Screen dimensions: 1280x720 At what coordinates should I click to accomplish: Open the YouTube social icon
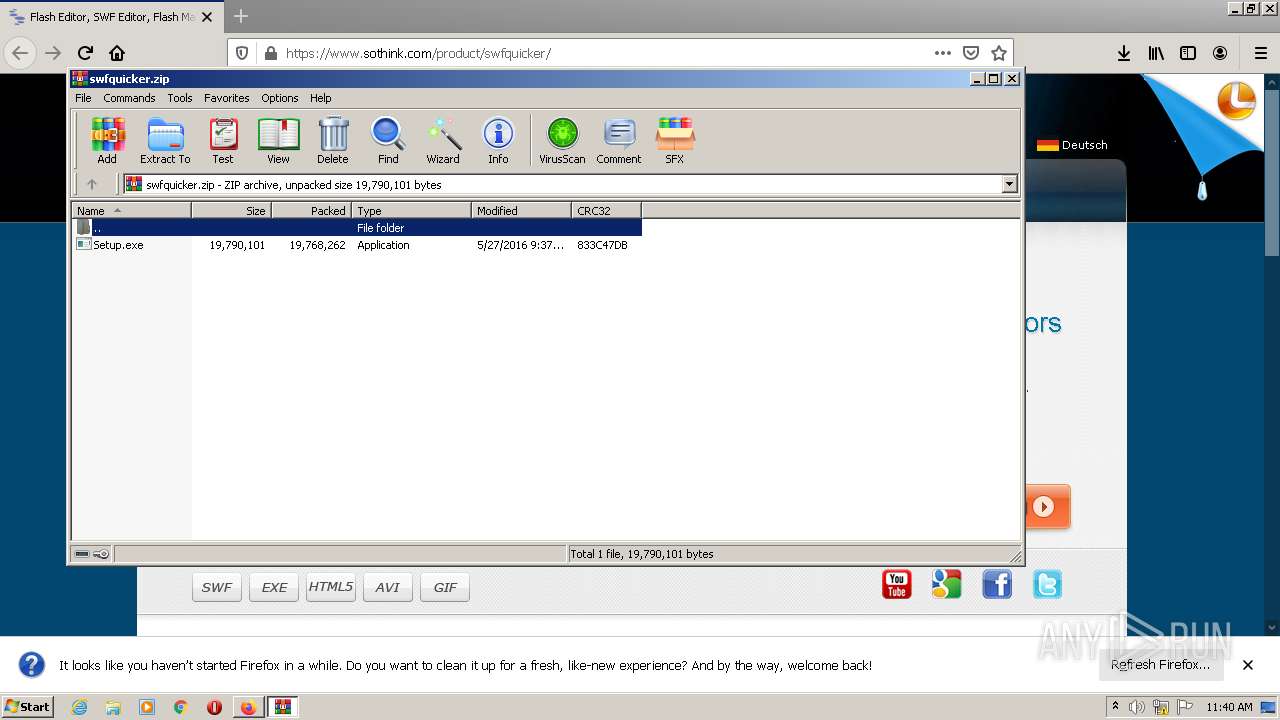click(x=897, y=585)
